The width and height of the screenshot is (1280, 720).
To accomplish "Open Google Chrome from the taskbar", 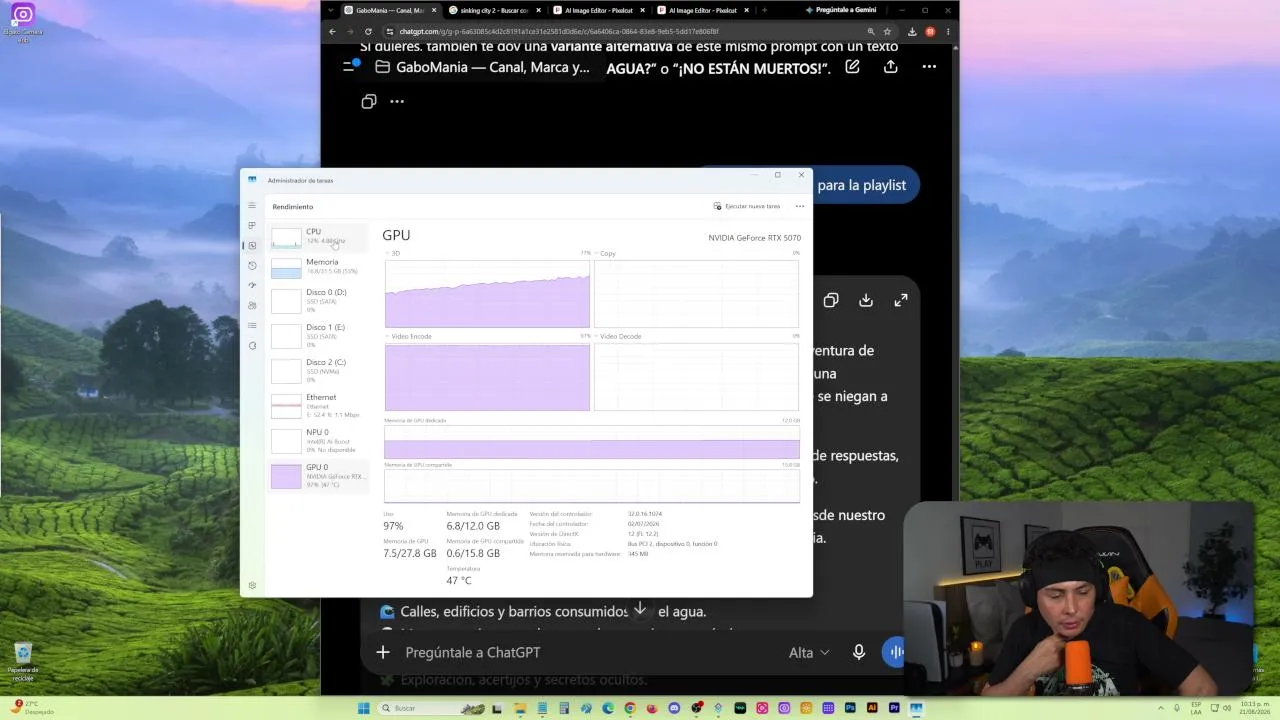I will [x=630, y=708].
